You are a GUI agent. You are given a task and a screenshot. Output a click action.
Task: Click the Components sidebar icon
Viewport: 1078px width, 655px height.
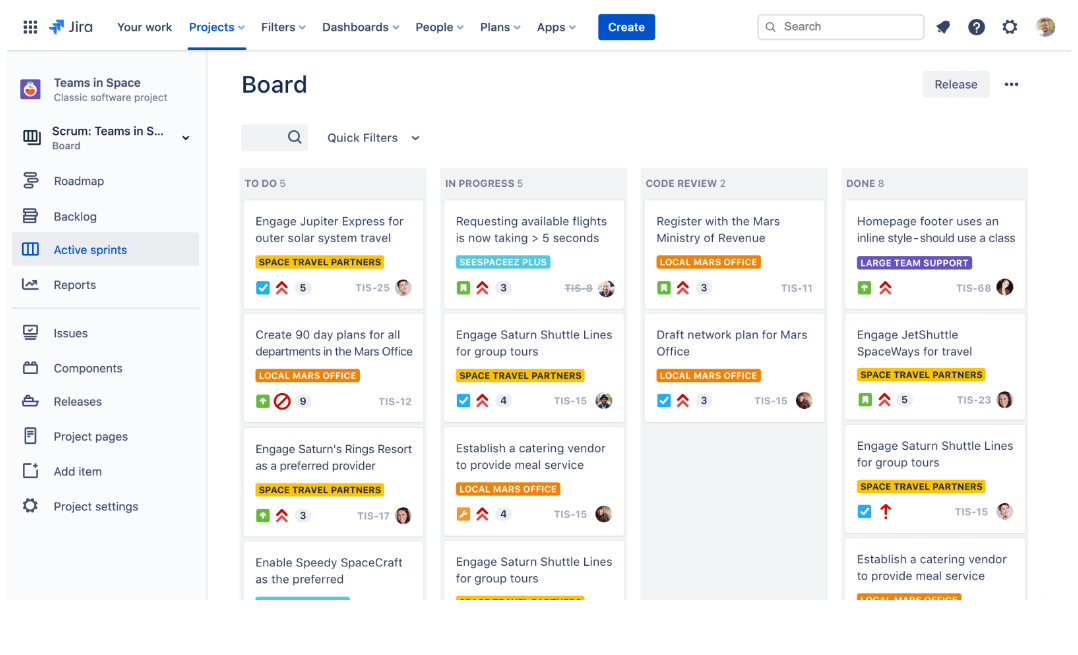click(x=30, y=368)
